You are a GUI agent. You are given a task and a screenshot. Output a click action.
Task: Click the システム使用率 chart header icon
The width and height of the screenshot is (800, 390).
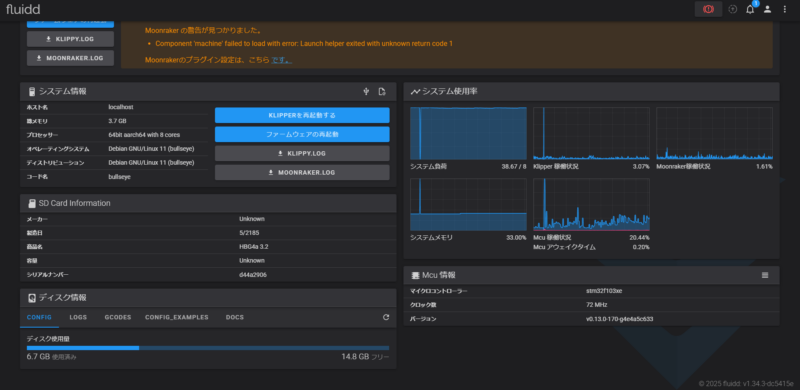415,91
